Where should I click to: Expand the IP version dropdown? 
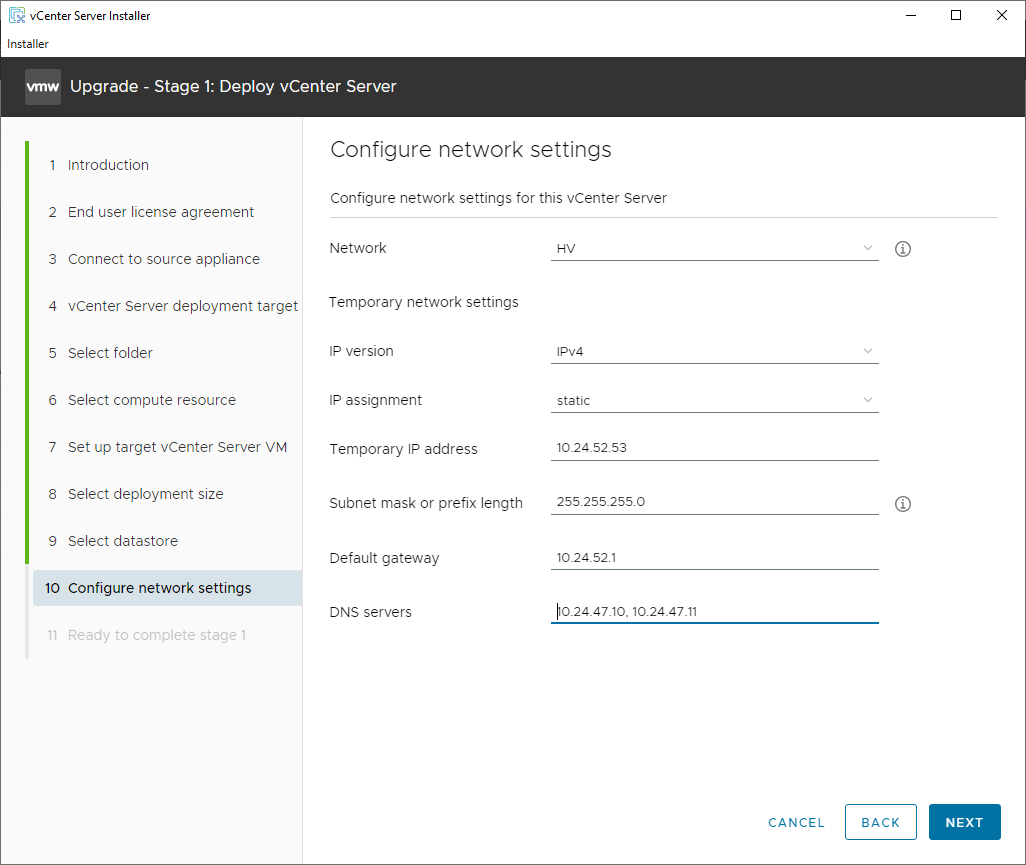coord(714,352)
